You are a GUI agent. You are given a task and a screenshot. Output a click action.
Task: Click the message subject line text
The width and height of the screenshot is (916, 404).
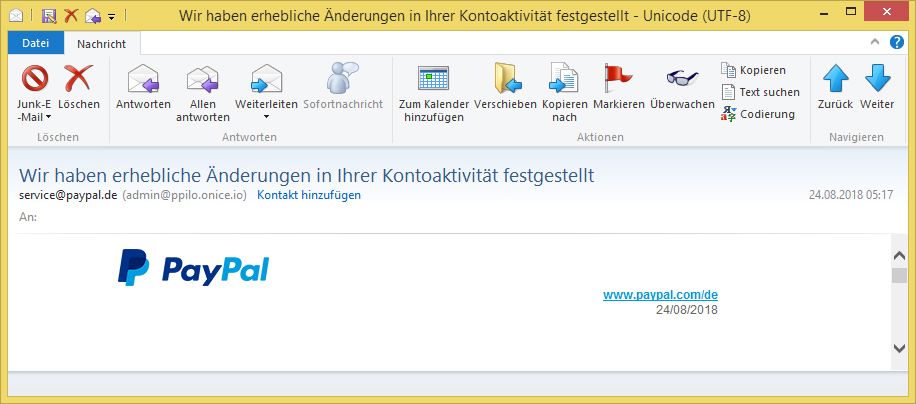coord(307,175)
